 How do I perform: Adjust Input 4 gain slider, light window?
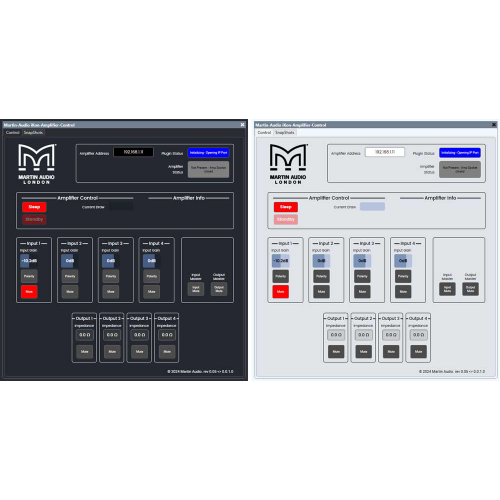click(403, 261)
